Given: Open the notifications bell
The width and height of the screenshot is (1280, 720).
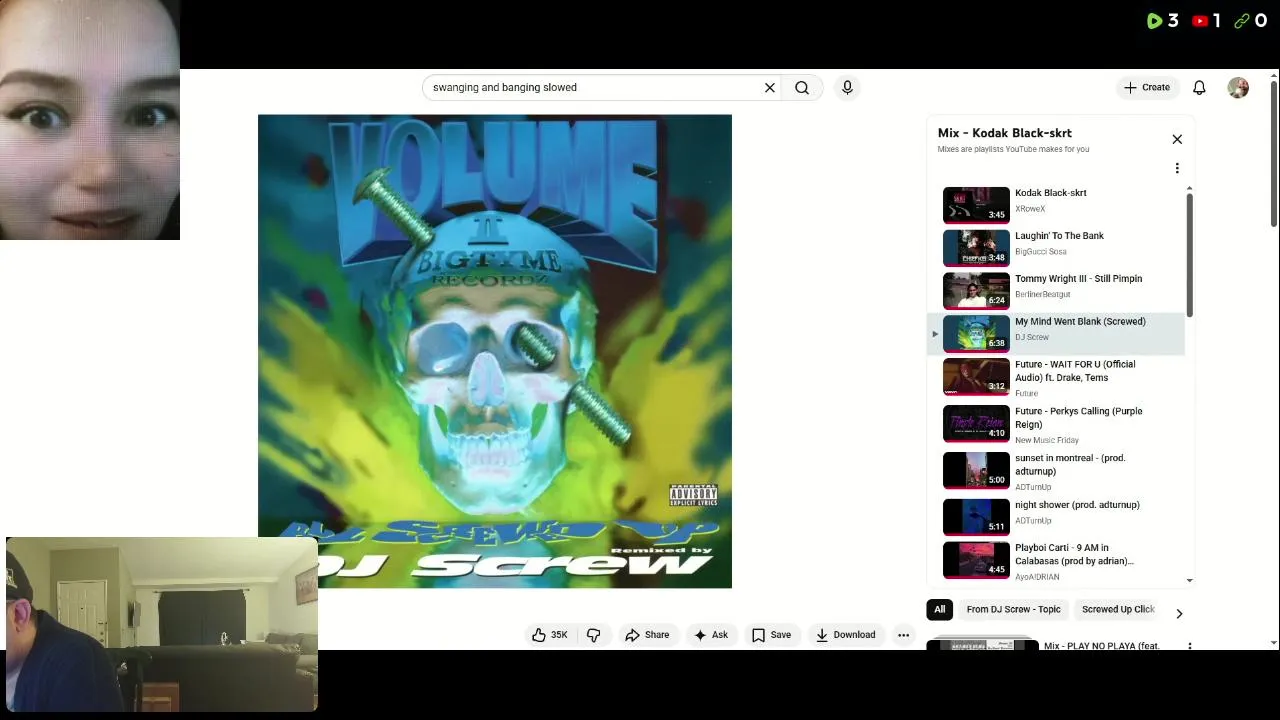Looking at the screenshot, I should pyautogui.click(x=1199, y=87).
